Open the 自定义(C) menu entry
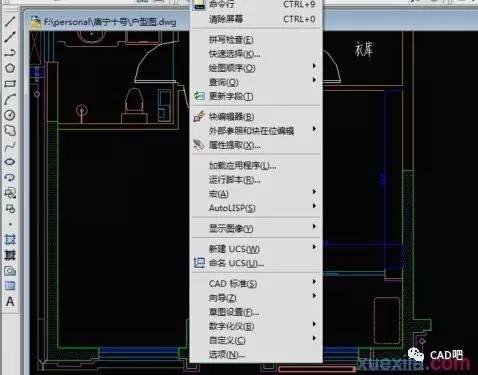478x375 pixels. pos(256,340)
